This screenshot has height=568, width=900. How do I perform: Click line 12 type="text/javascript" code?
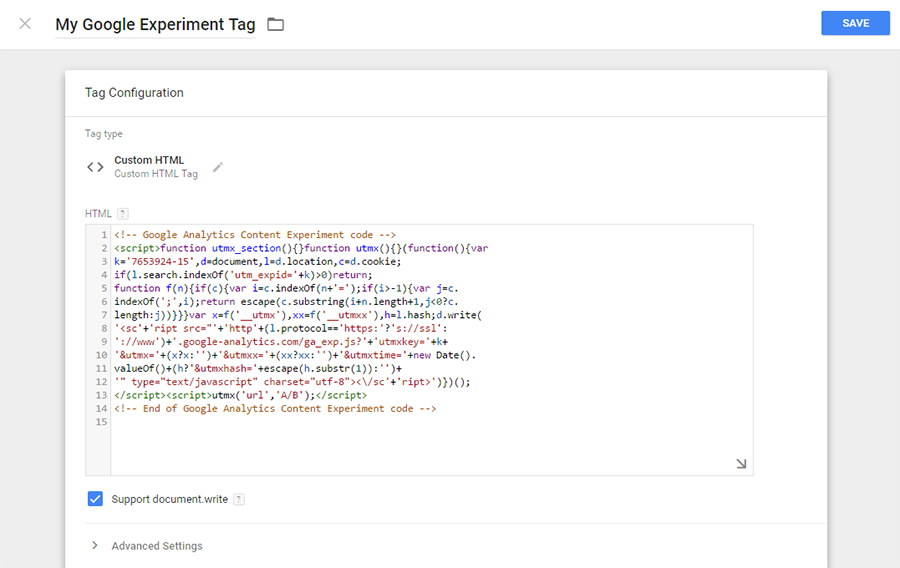(x=292, y=382)
